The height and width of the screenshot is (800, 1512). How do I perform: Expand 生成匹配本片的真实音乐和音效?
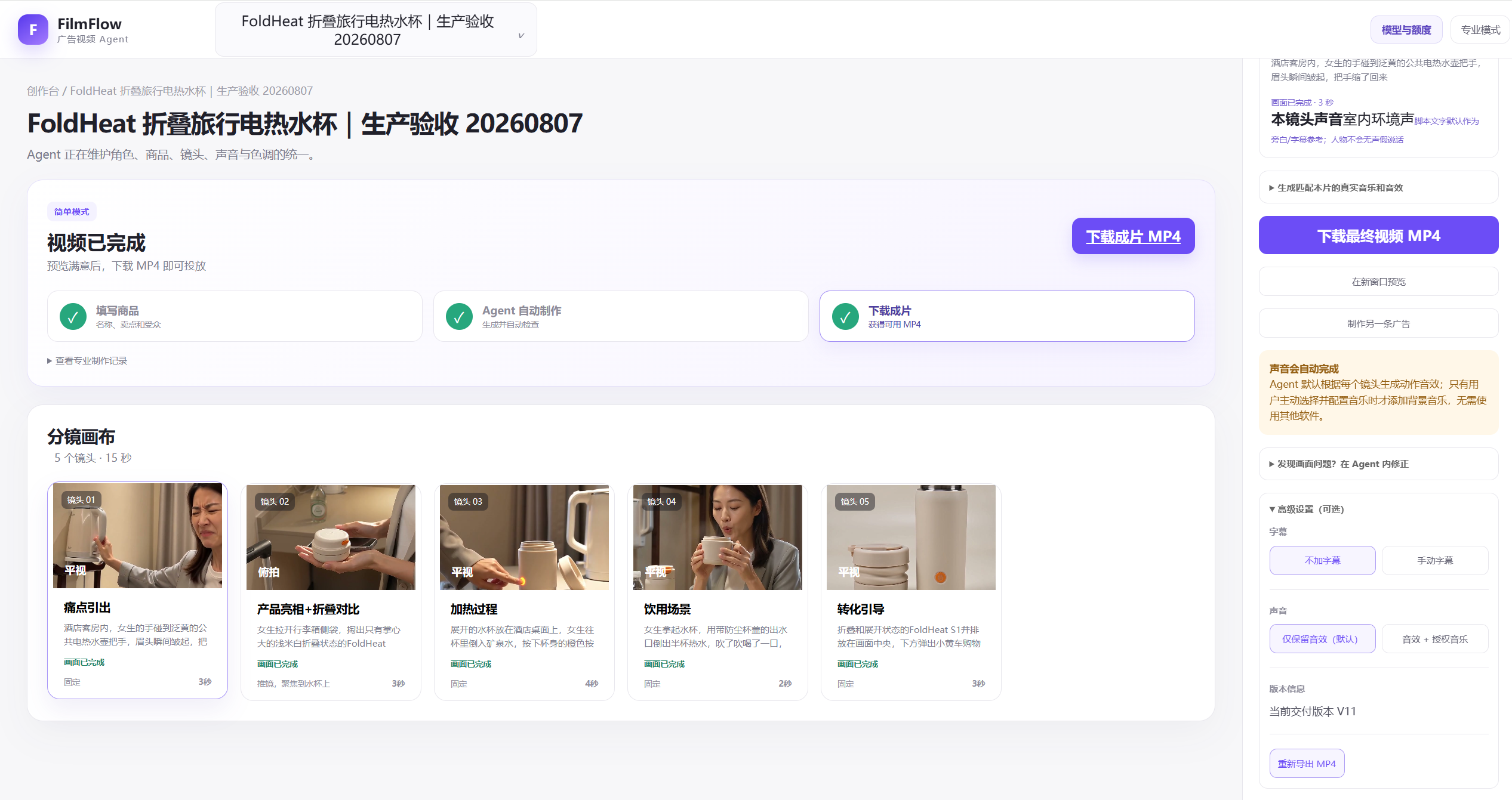[x=1378, y=188]
